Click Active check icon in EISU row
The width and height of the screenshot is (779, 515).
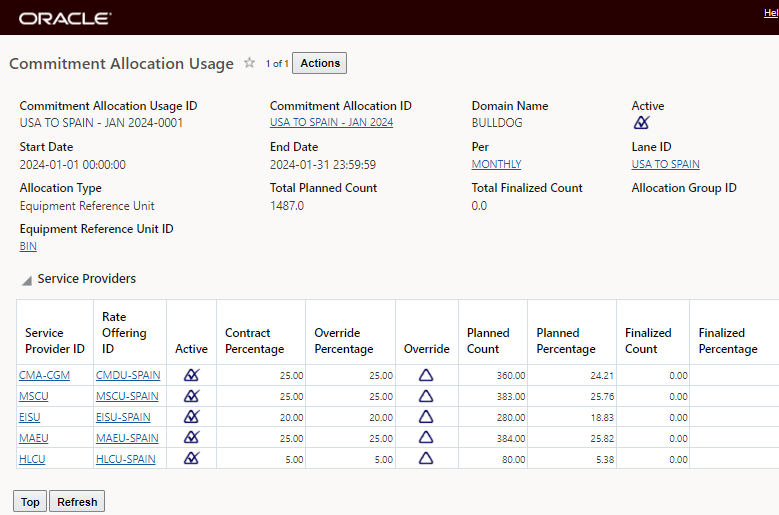point(192,416)
